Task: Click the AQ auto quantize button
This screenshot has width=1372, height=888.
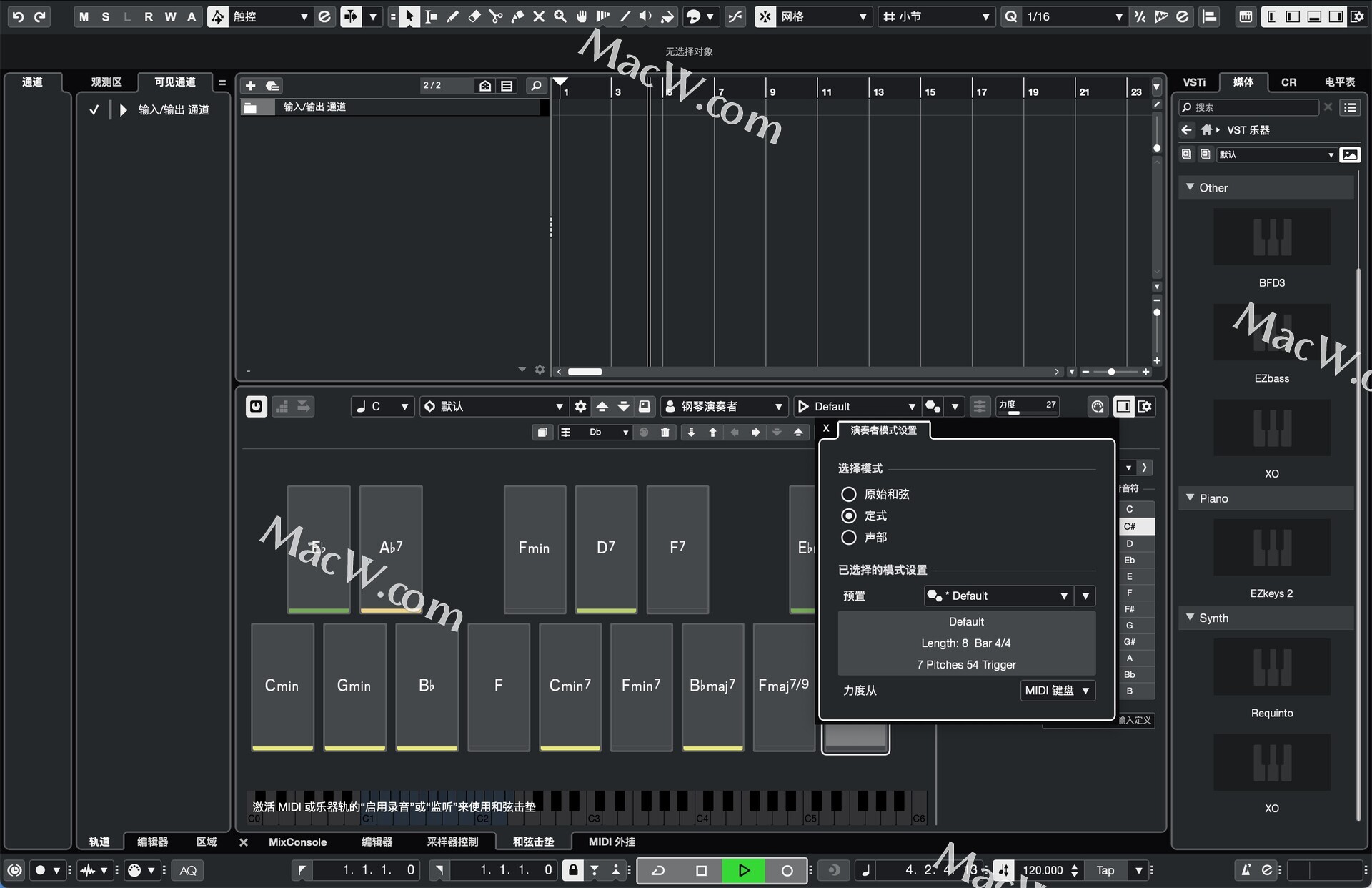Action: point(188,870)
